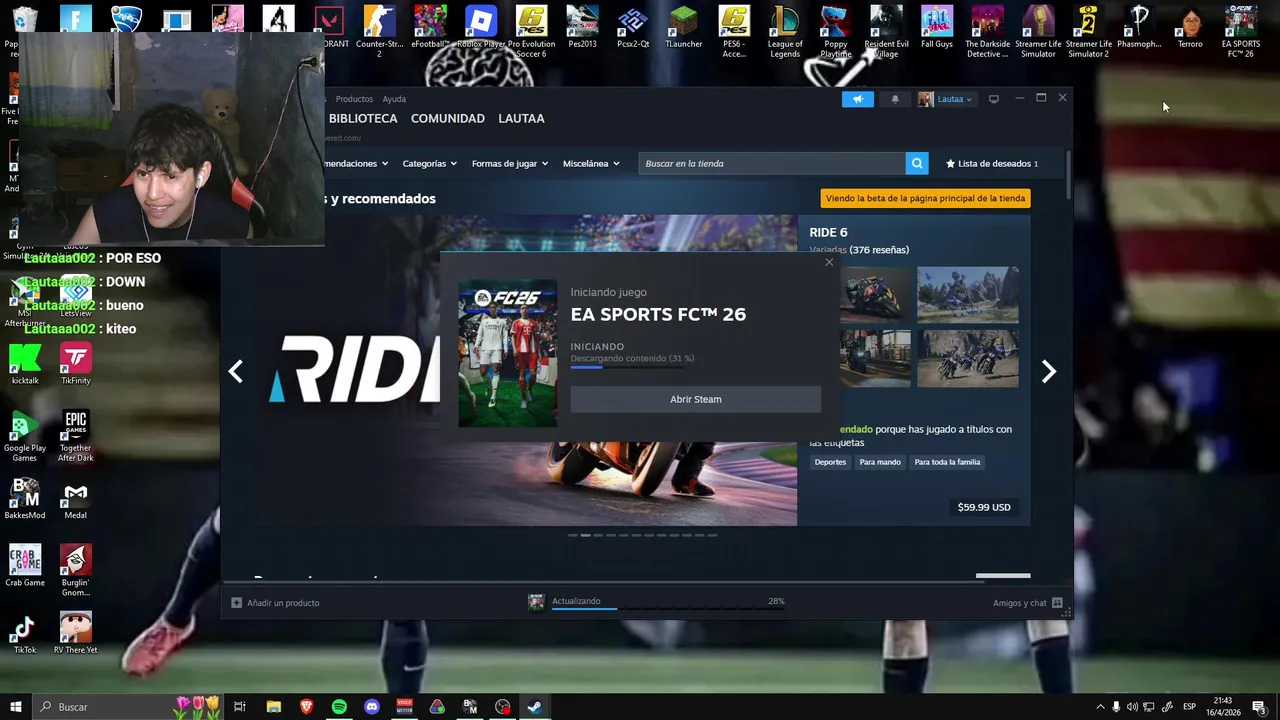Viewport: 1280px width, 720px height.
Task: Close the EA SPORTS FC 26 launch dialog
Action: tap(829, 262)
